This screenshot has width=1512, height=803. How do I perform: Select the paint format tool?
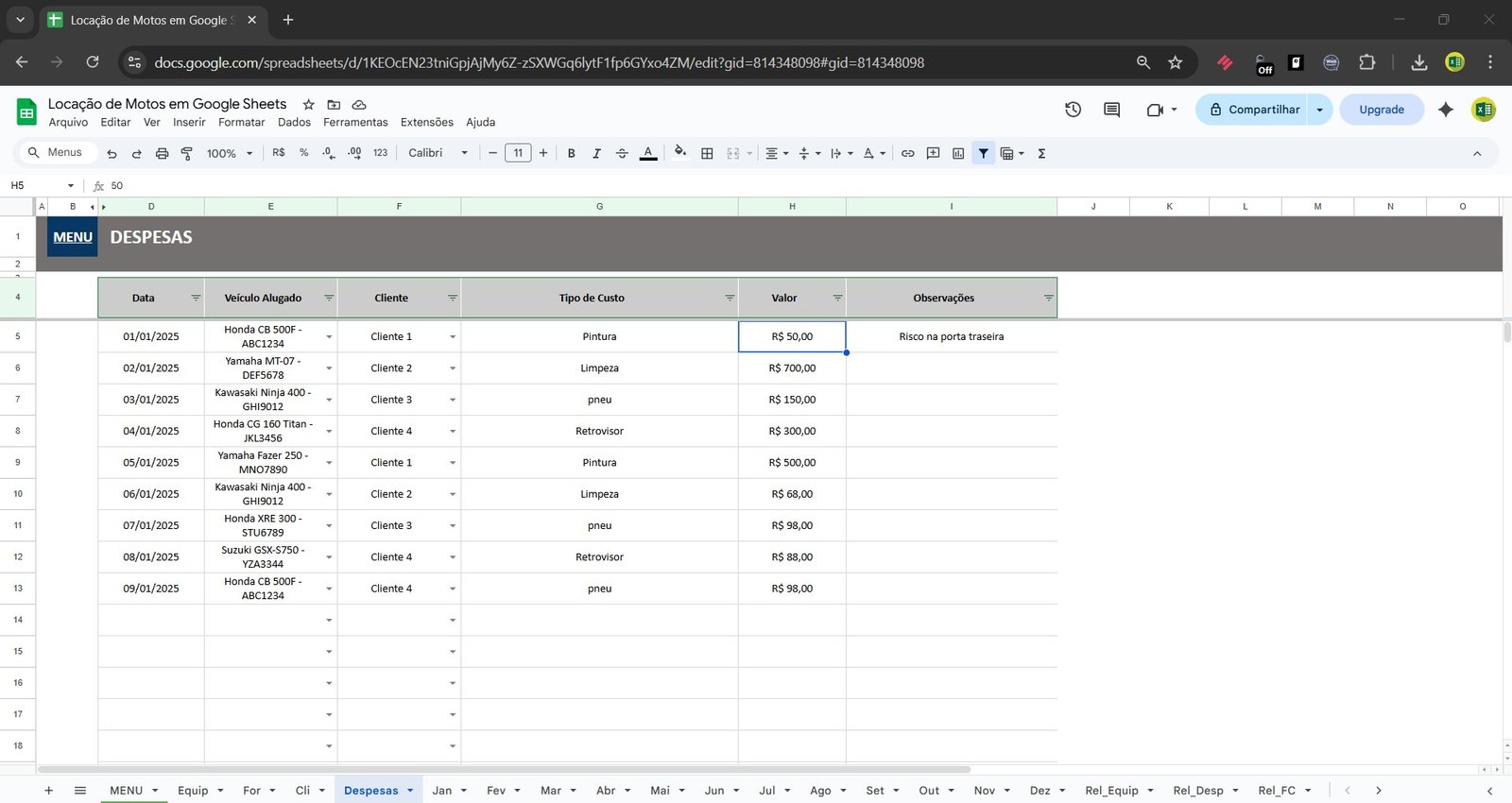pyautogui.click(x=186, y=153)
